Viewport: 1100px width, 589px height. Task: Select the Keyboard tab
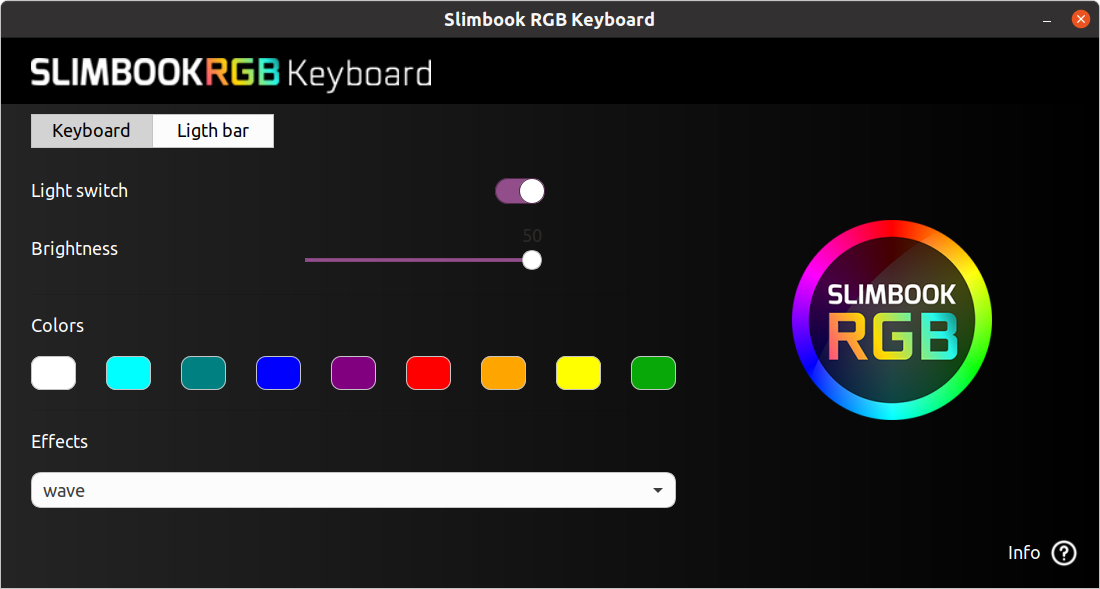[x=91, y=130]
